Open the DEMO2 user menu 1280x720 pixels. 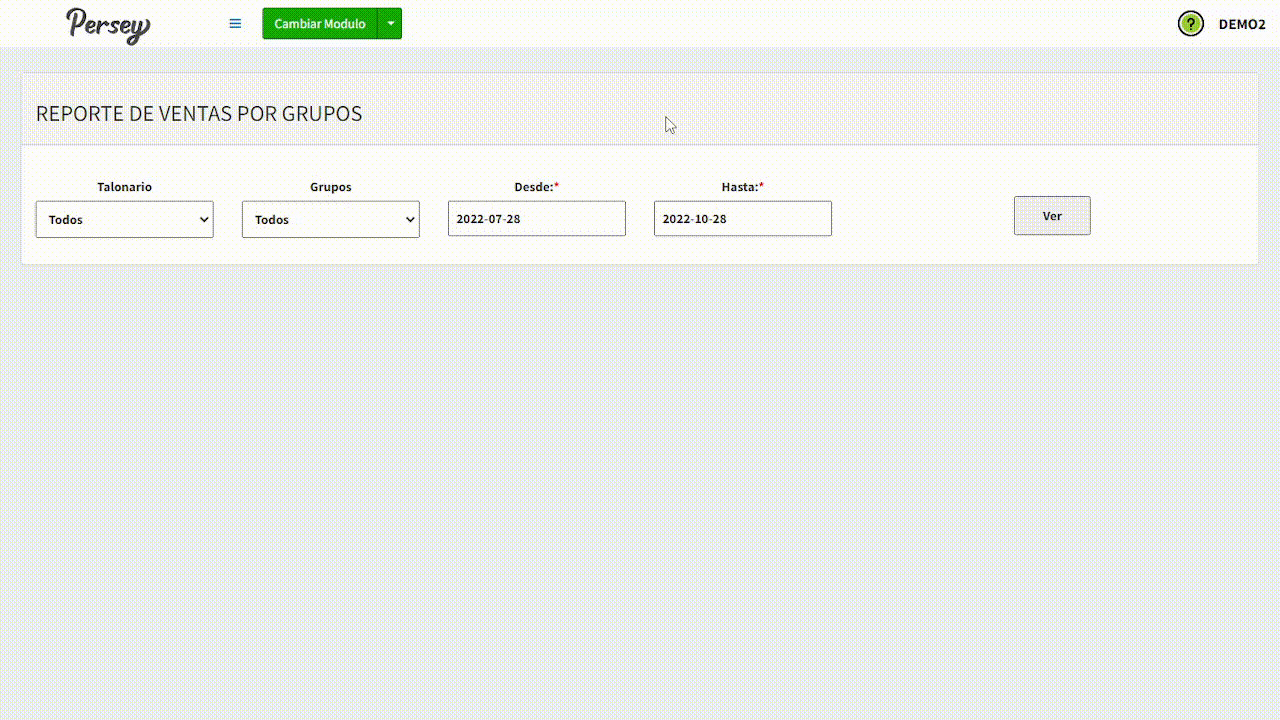pyautogui.click(x=1241, y=24)
